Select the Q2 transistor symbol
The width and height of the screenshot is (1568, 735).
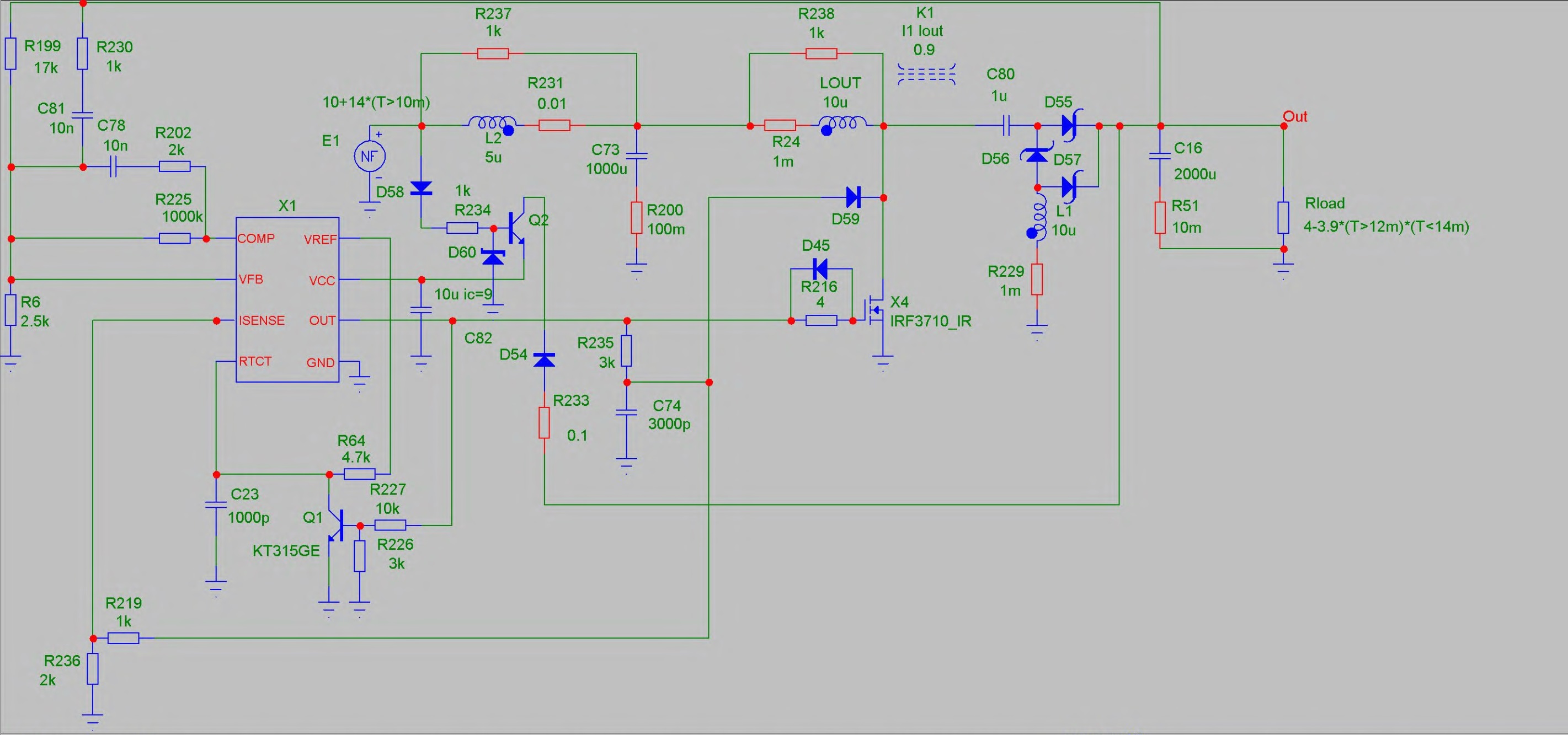click(518, 228)
